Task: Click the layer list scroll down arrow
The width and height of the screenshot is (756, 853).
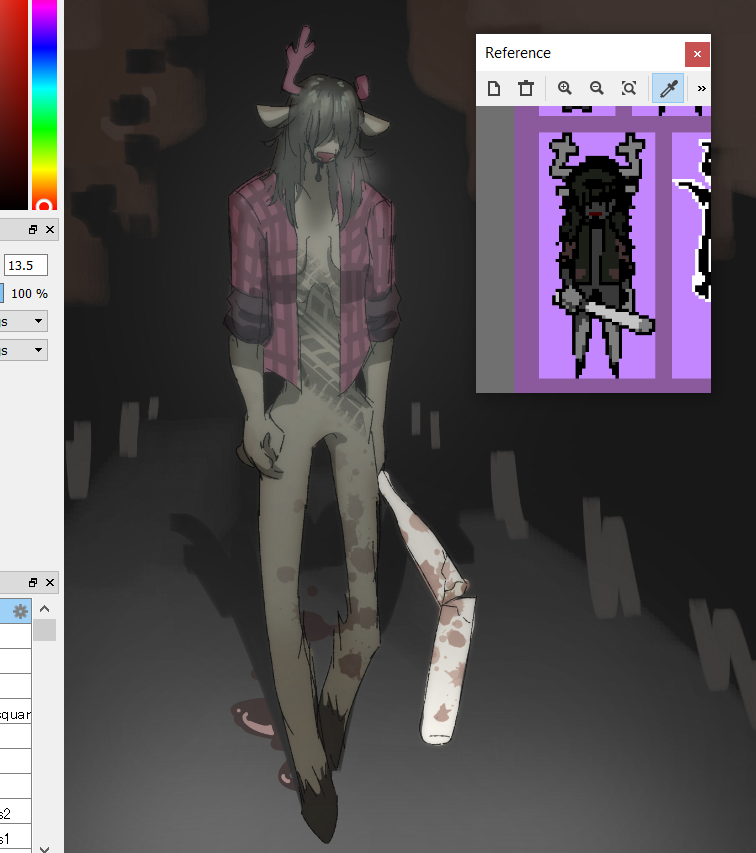Action: click(x=45, y=849)
